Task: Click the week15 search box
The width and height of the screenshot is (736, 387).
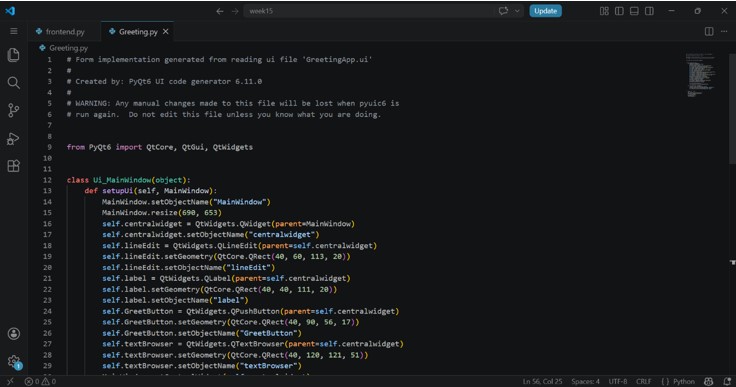Action: (368, 11)
